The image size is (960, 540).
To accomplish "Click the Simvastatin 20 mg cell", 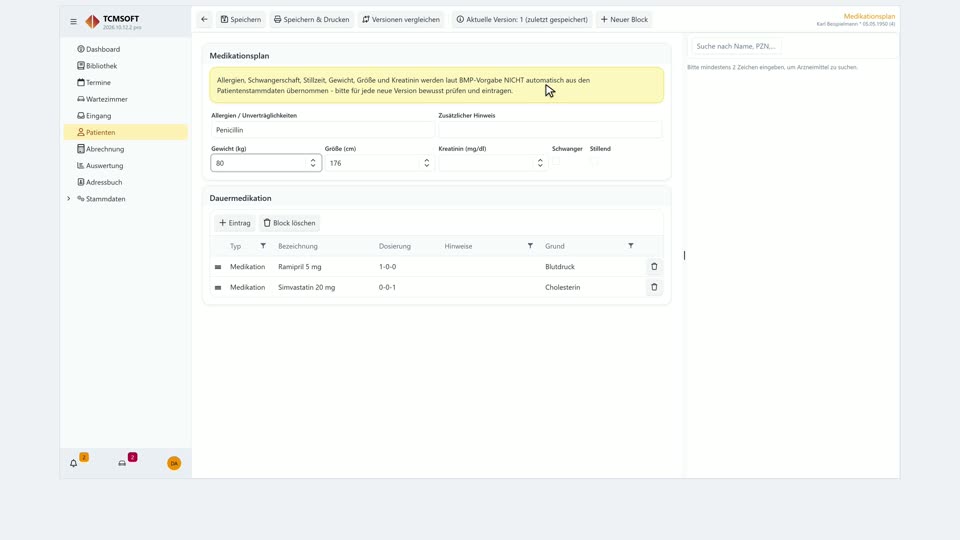I will coord(306,287).
